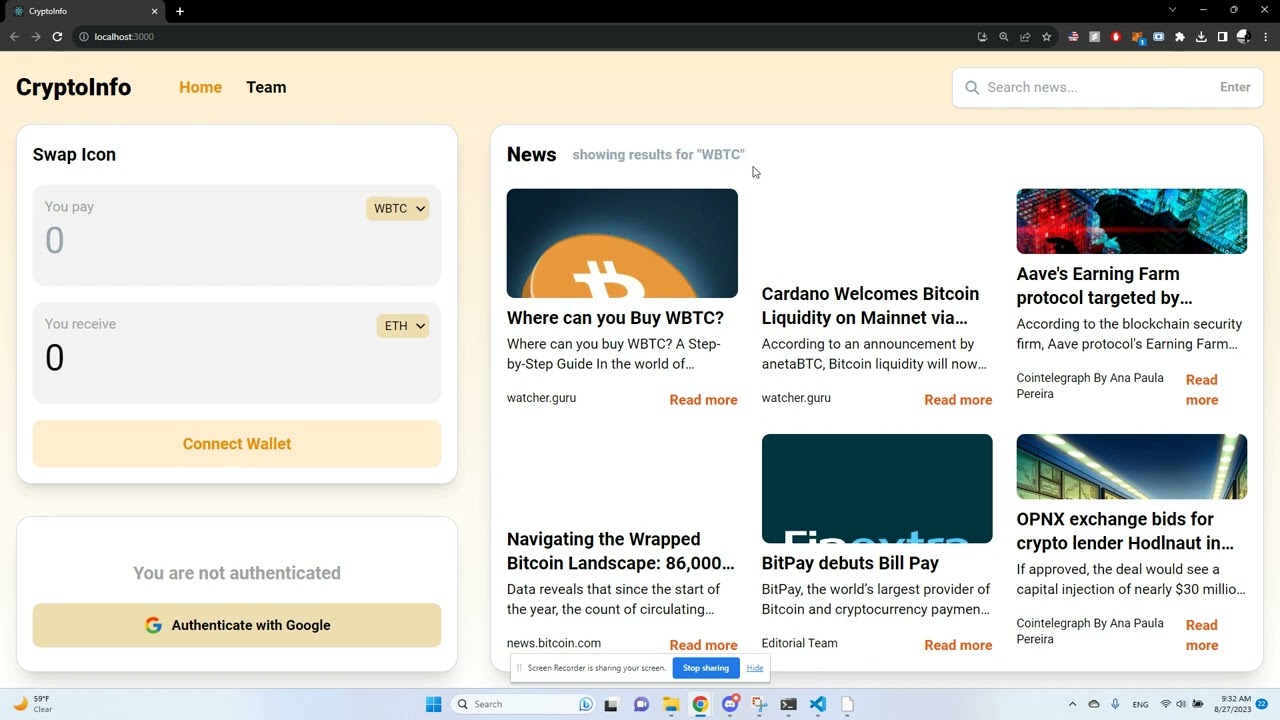Toggle the browser side panel icon
This screenshot has width=1280, height=720.
(1222, 37)
